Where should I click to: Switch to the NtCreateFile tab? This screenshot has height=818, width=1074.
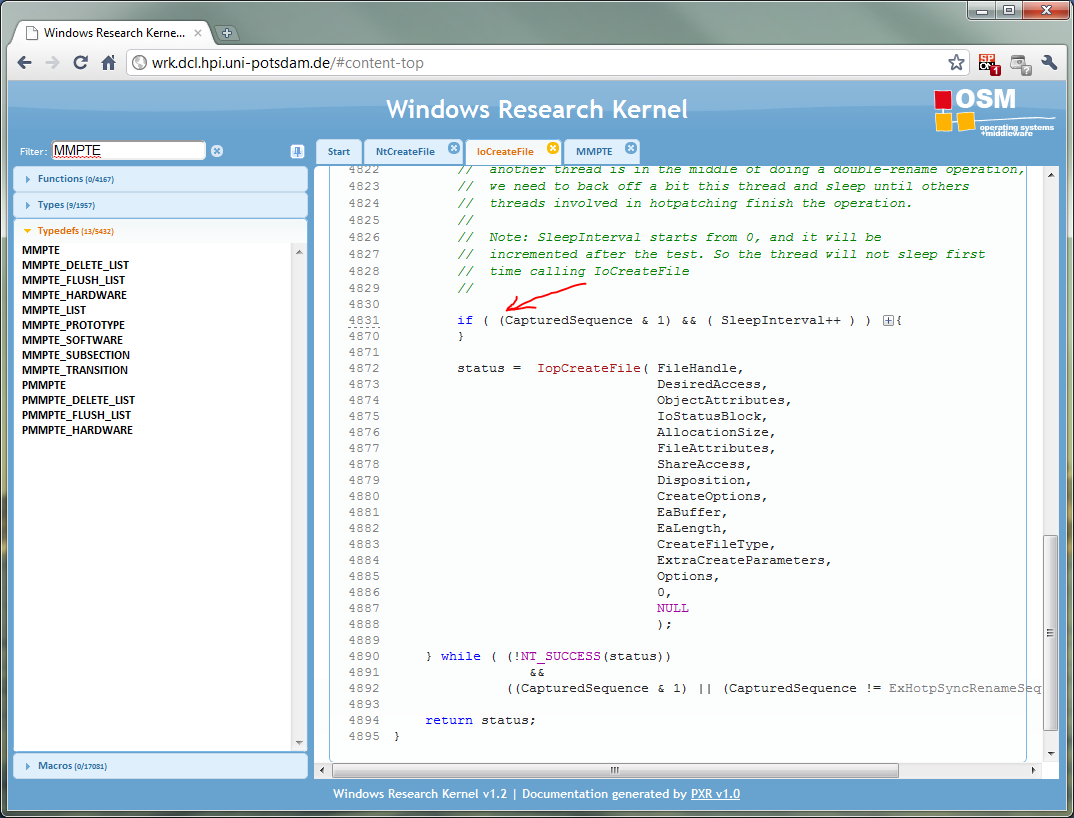(405, 151)
